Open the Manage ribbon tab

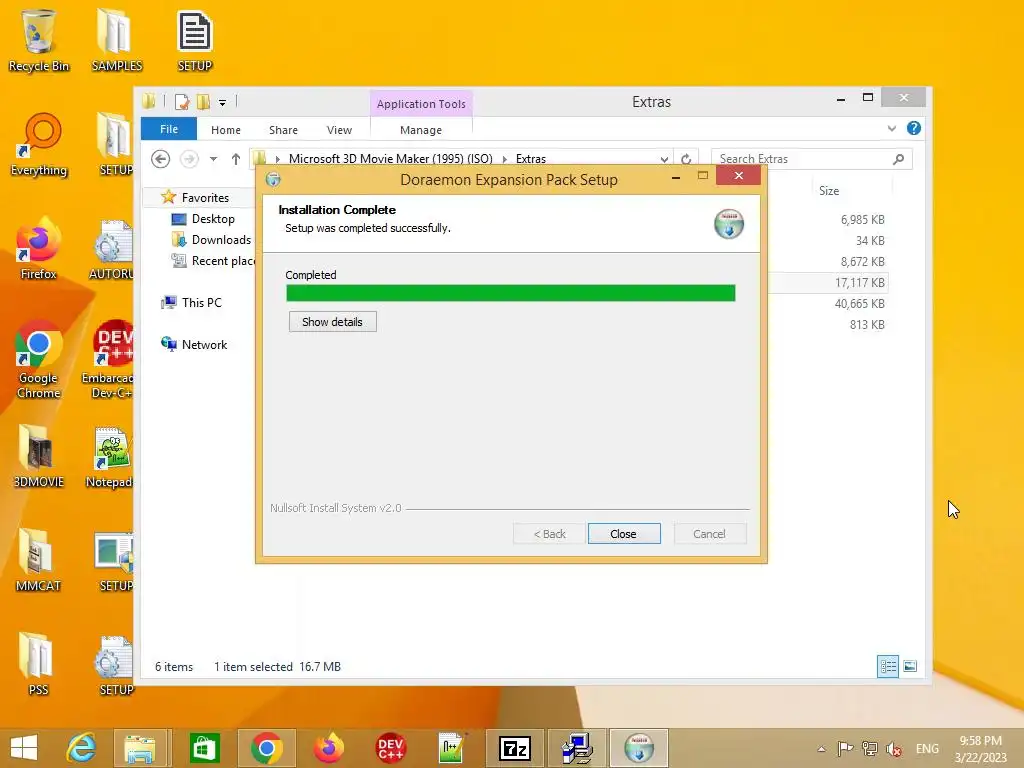pyautogui.click(x=421, y=130)
